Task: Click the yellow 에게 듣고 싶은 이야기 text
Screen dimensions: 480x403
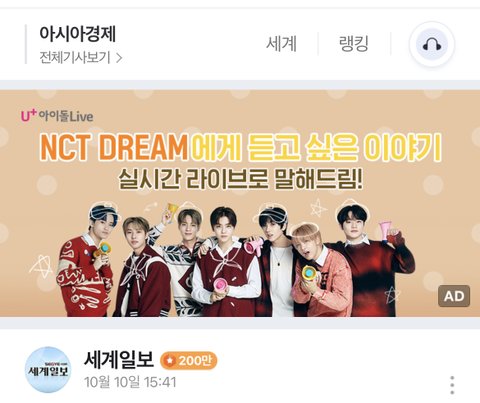Action: (x=316, y=147)
